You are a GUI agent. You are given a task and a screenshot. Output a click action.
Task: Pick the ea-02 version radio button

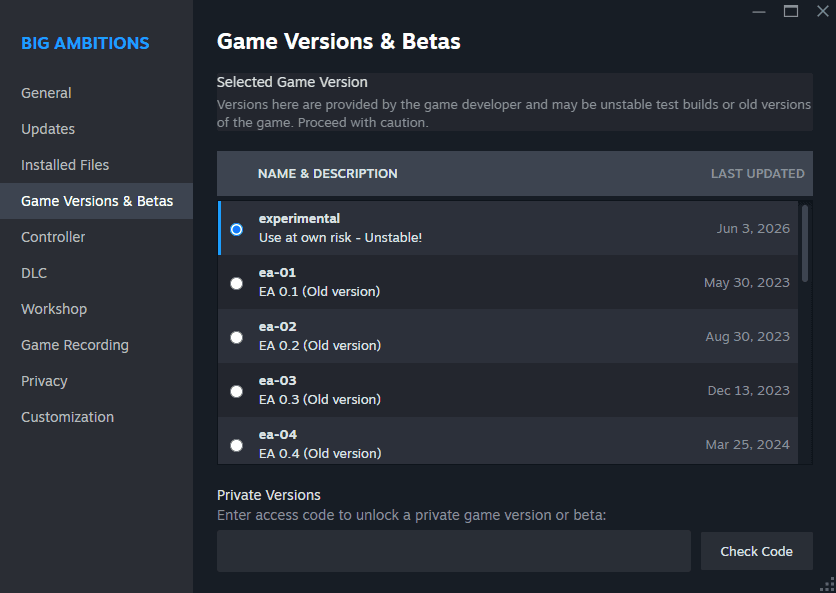click(236, 337)
